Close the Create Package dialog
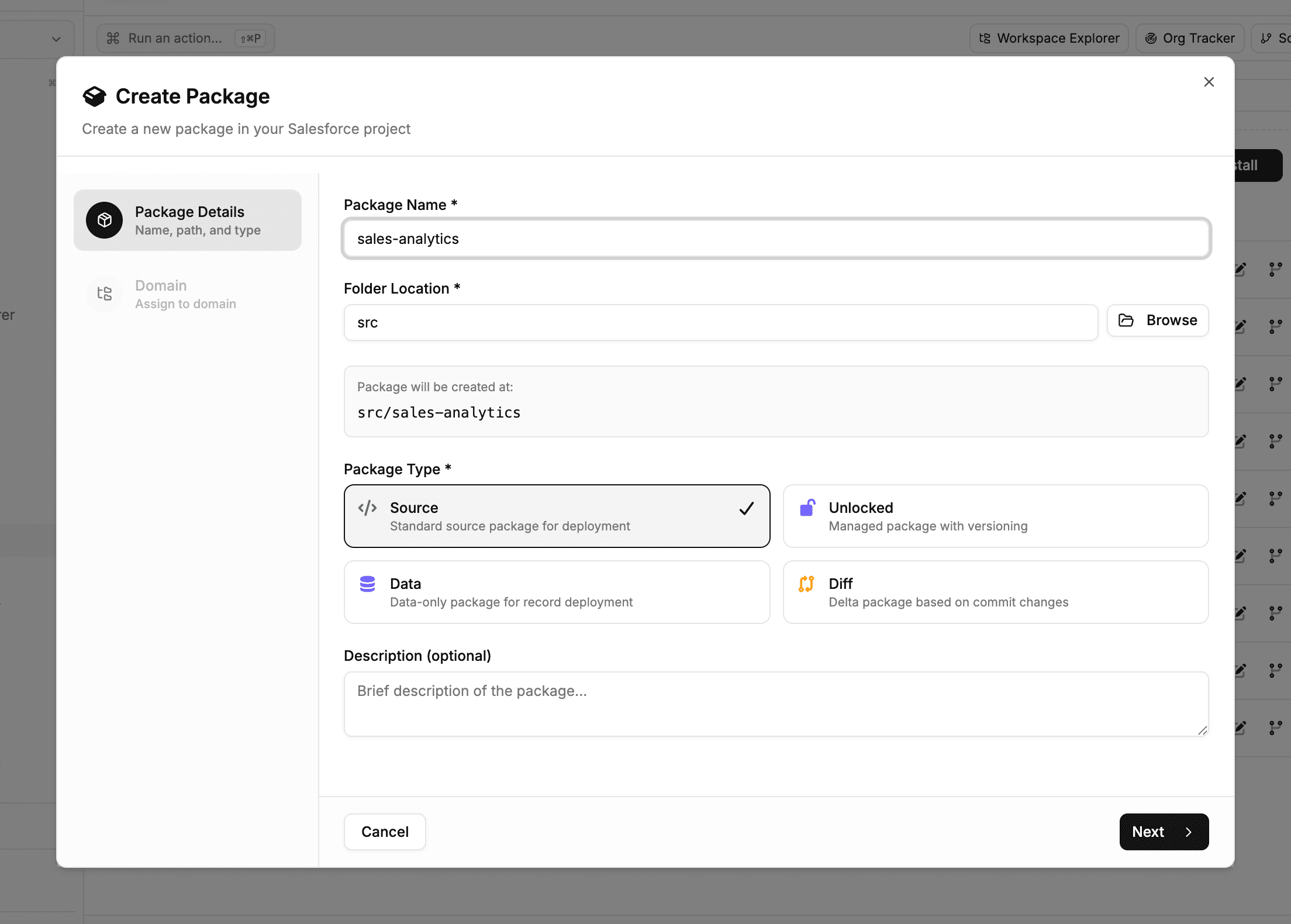 point(1209,82)
